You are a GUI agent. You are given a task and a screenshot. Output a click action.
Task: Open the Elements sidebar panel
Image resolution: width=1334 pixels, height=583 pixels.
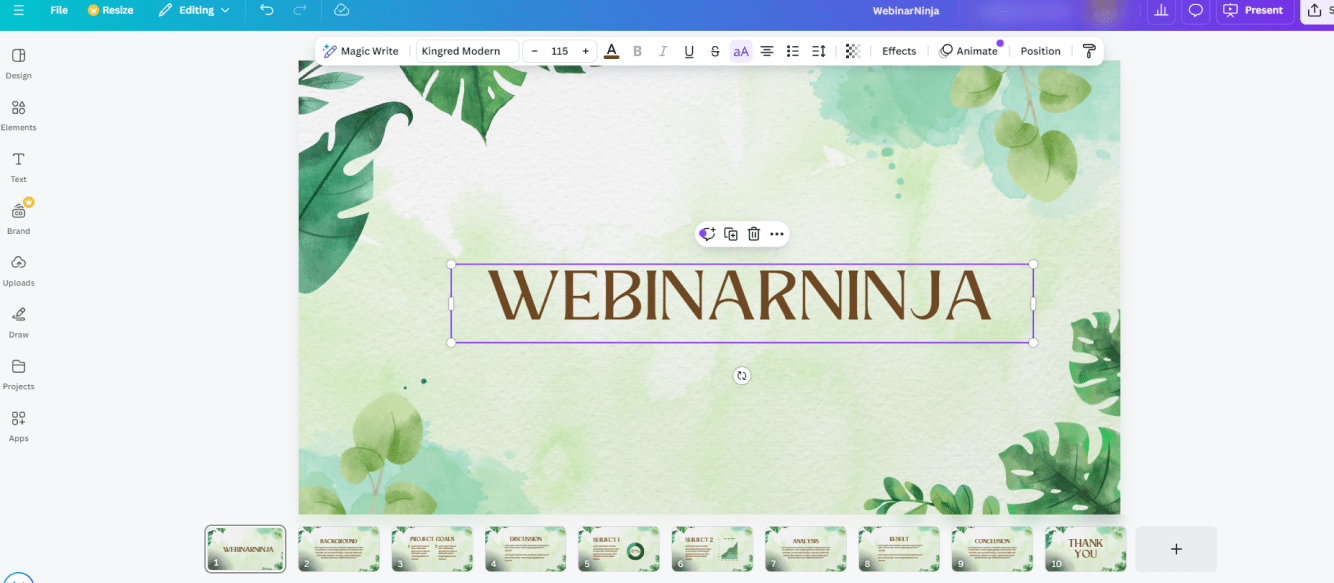(18, 115)
